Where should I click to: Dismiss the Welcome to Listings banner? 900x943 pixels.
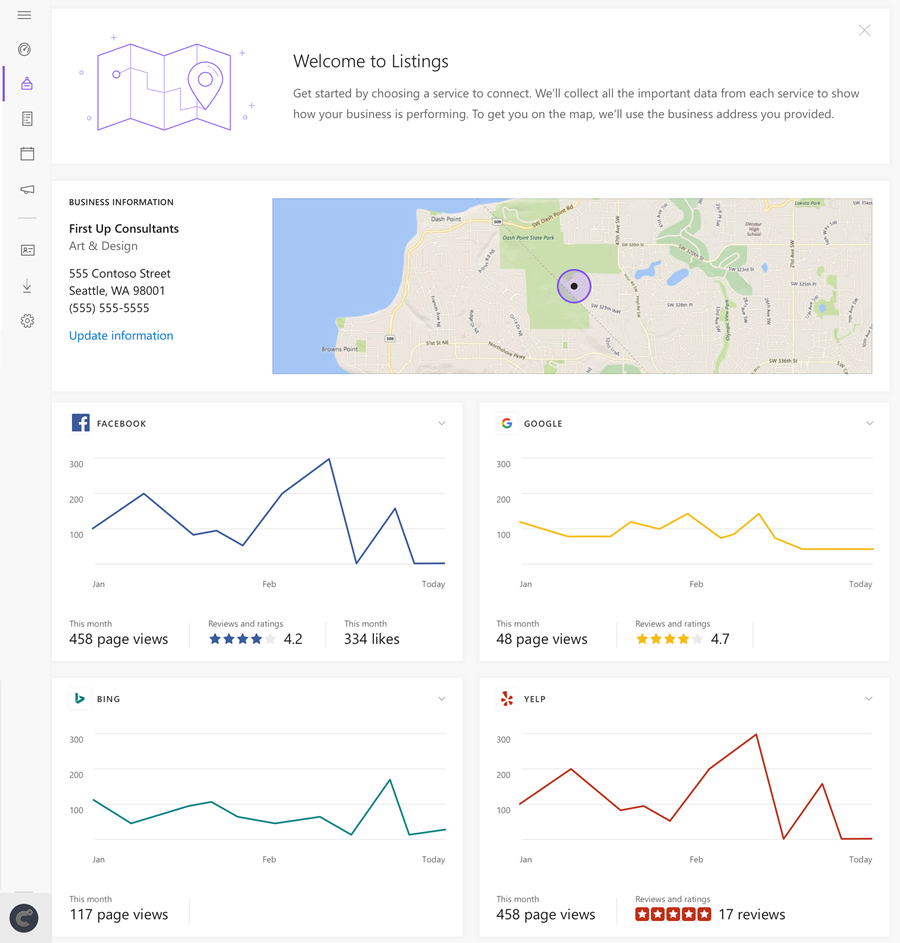pos(864,30)
